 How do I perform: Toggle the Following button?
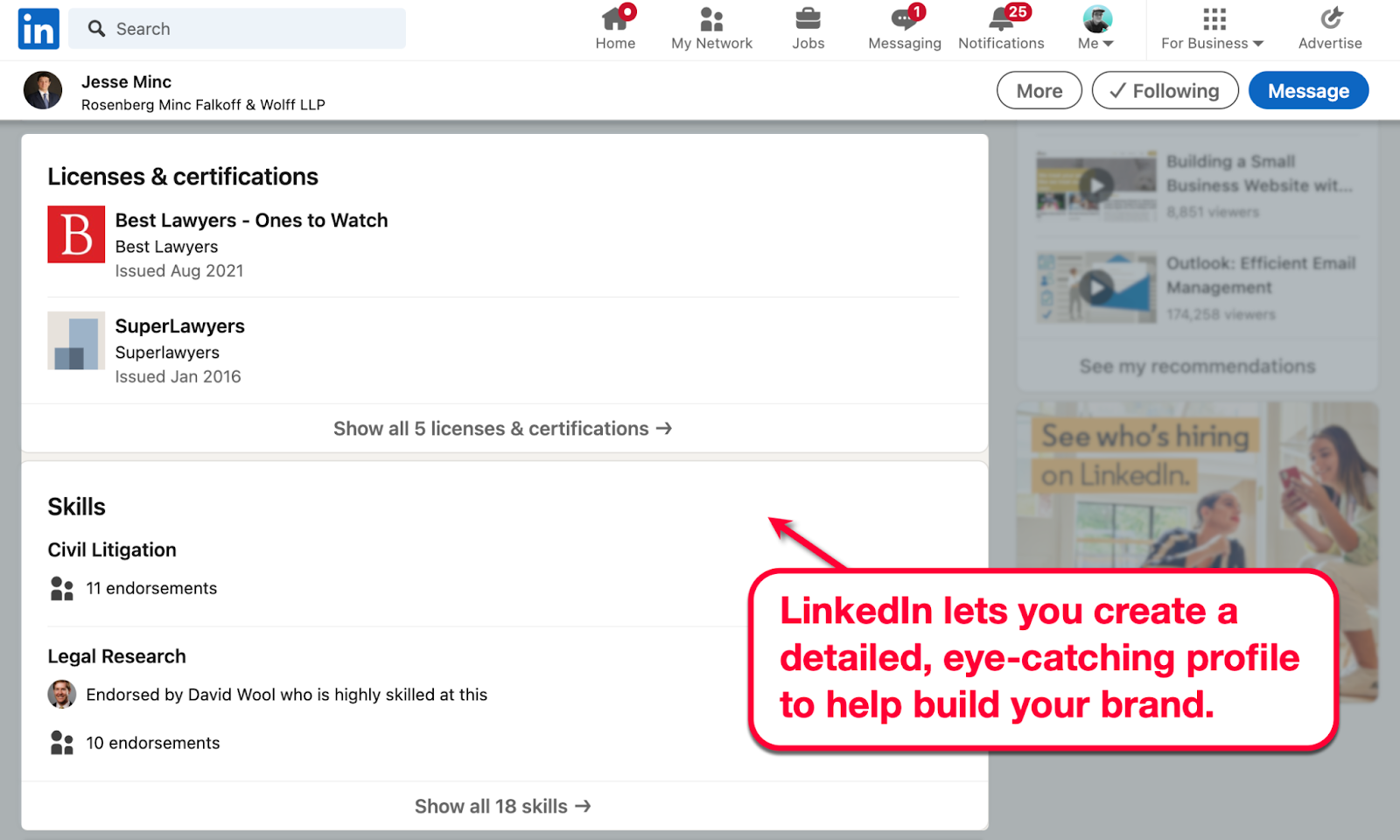[x=1165, y=91]
